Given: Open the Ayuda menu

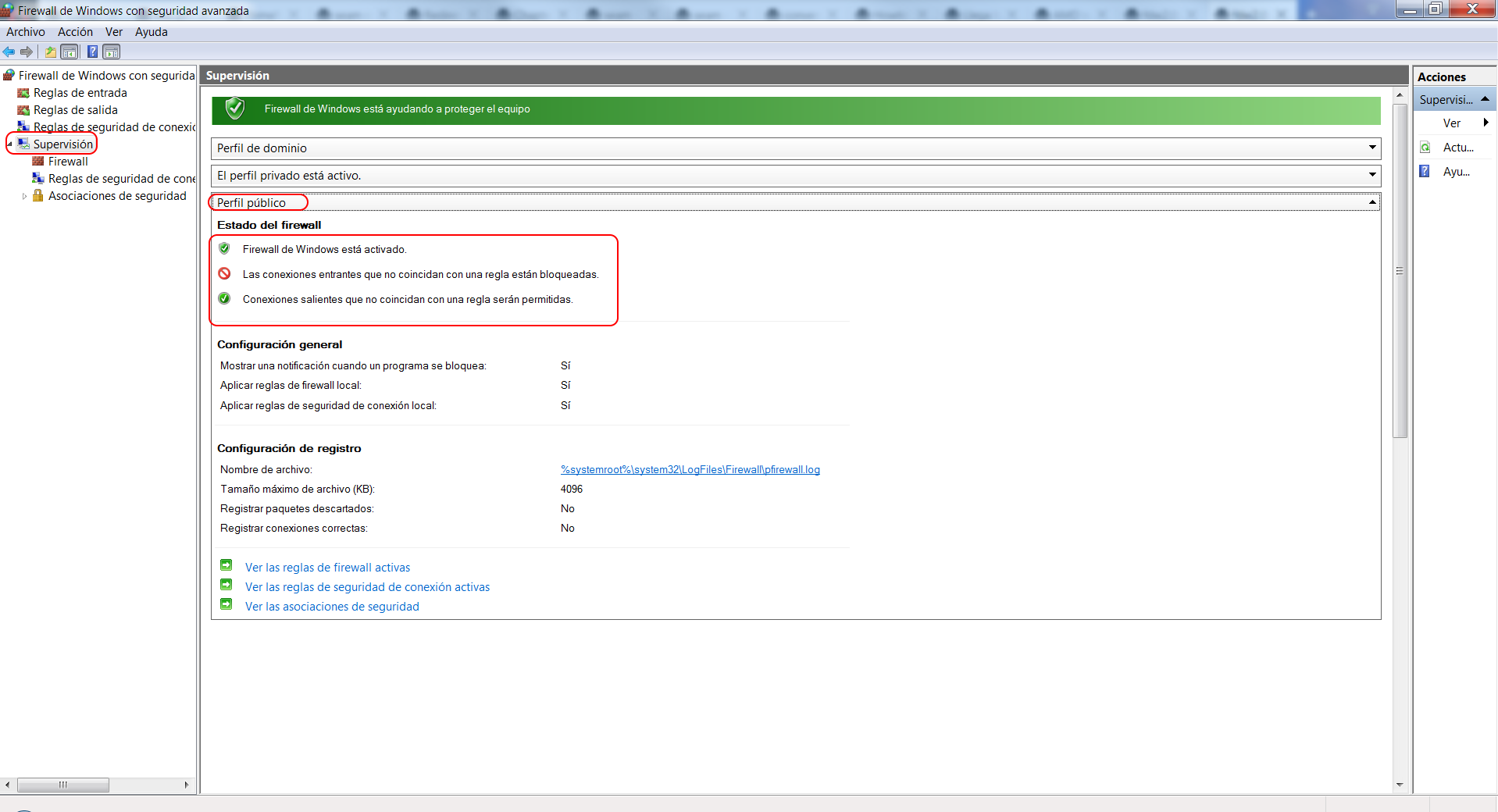Looking at the screenshot, I should pyautogui.click(x=152, y=32).
